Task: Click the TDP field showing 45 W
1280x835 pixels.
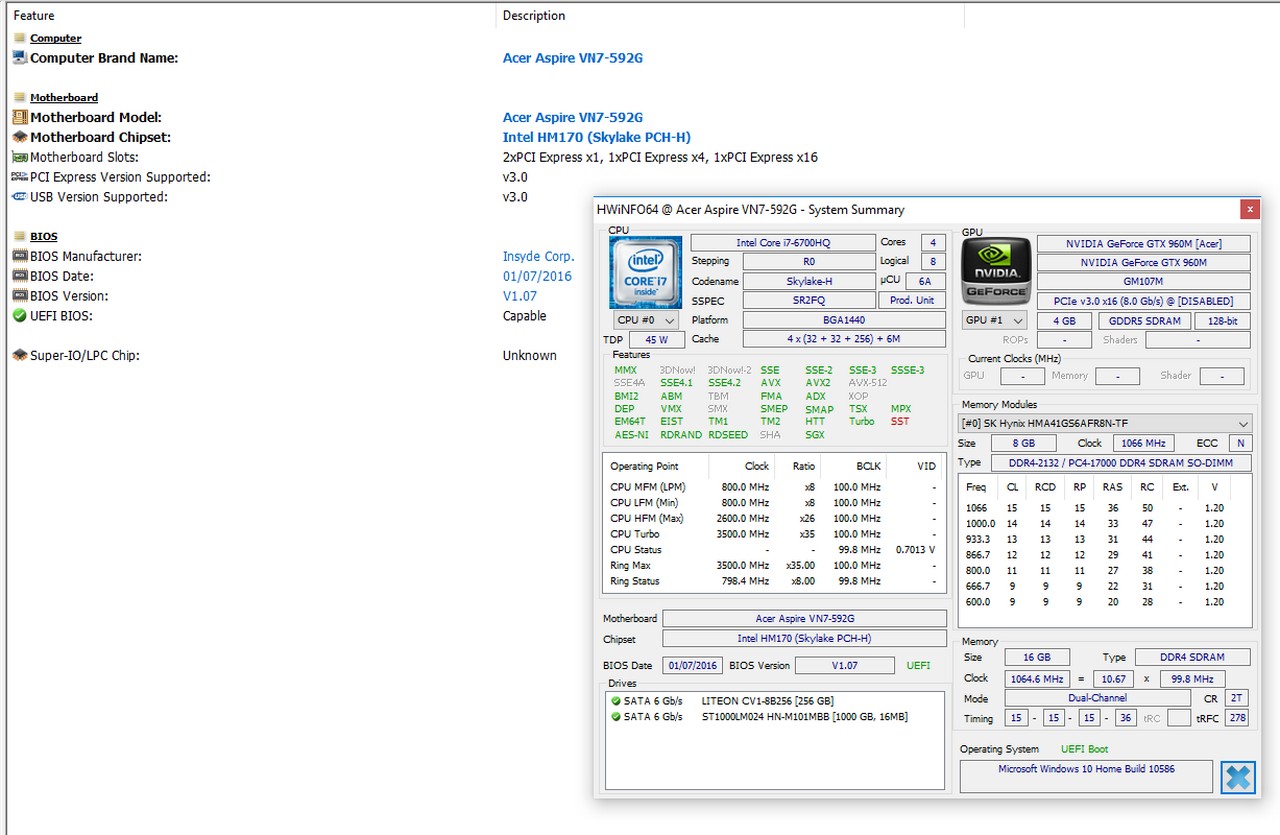Action: [657, 340]
